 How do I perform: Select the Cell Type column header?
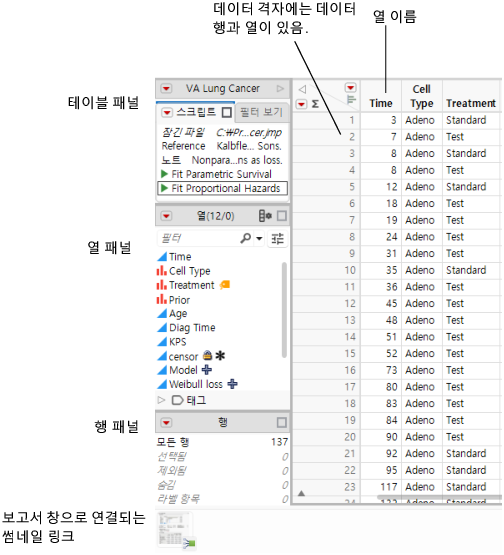tap(422, 96)
